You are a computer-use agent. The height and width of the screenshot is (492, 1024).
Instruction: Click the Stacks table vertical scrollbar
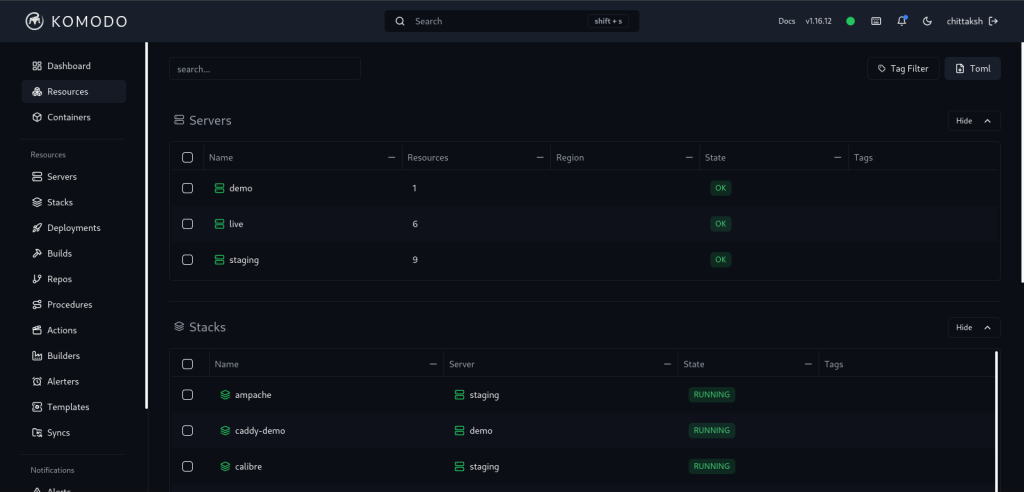point(997,421)
